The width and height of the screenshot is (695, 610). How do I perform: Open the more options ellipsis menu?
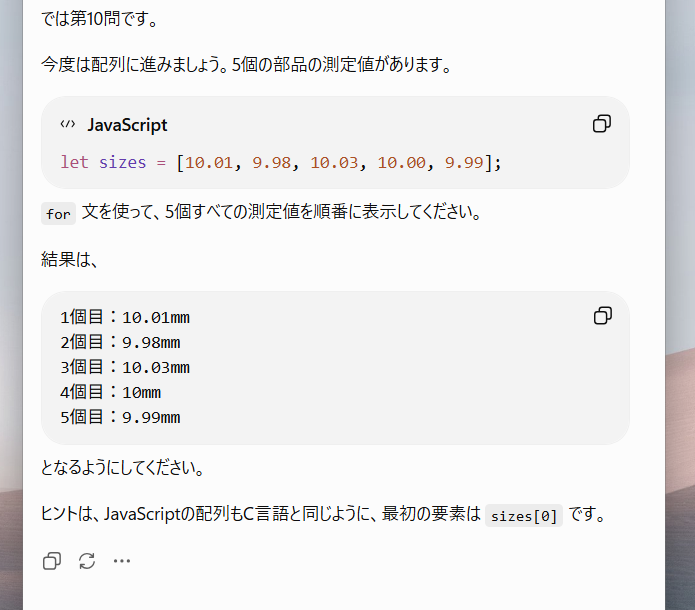121,561
